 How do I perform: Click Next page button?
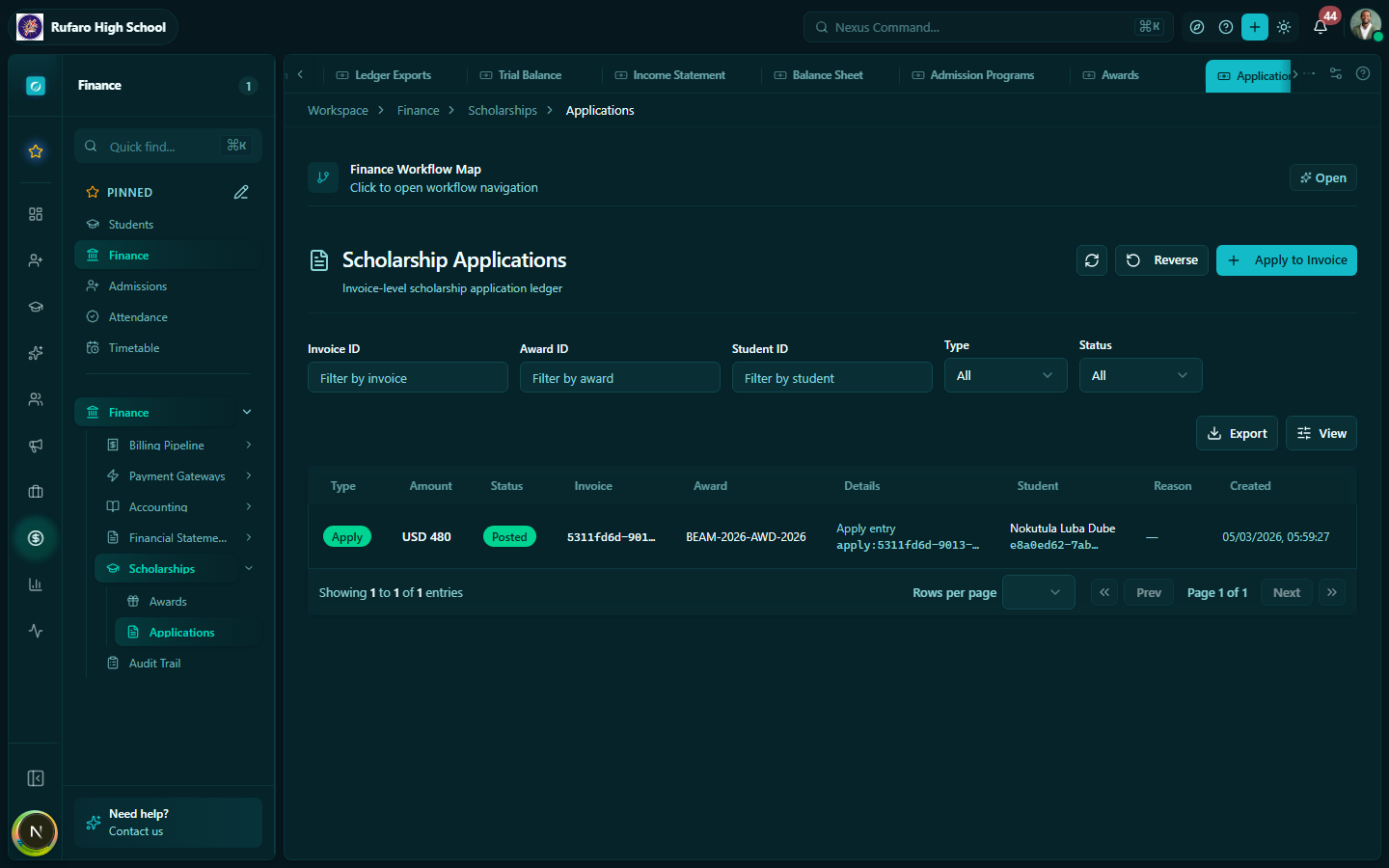pos(1287,592)
